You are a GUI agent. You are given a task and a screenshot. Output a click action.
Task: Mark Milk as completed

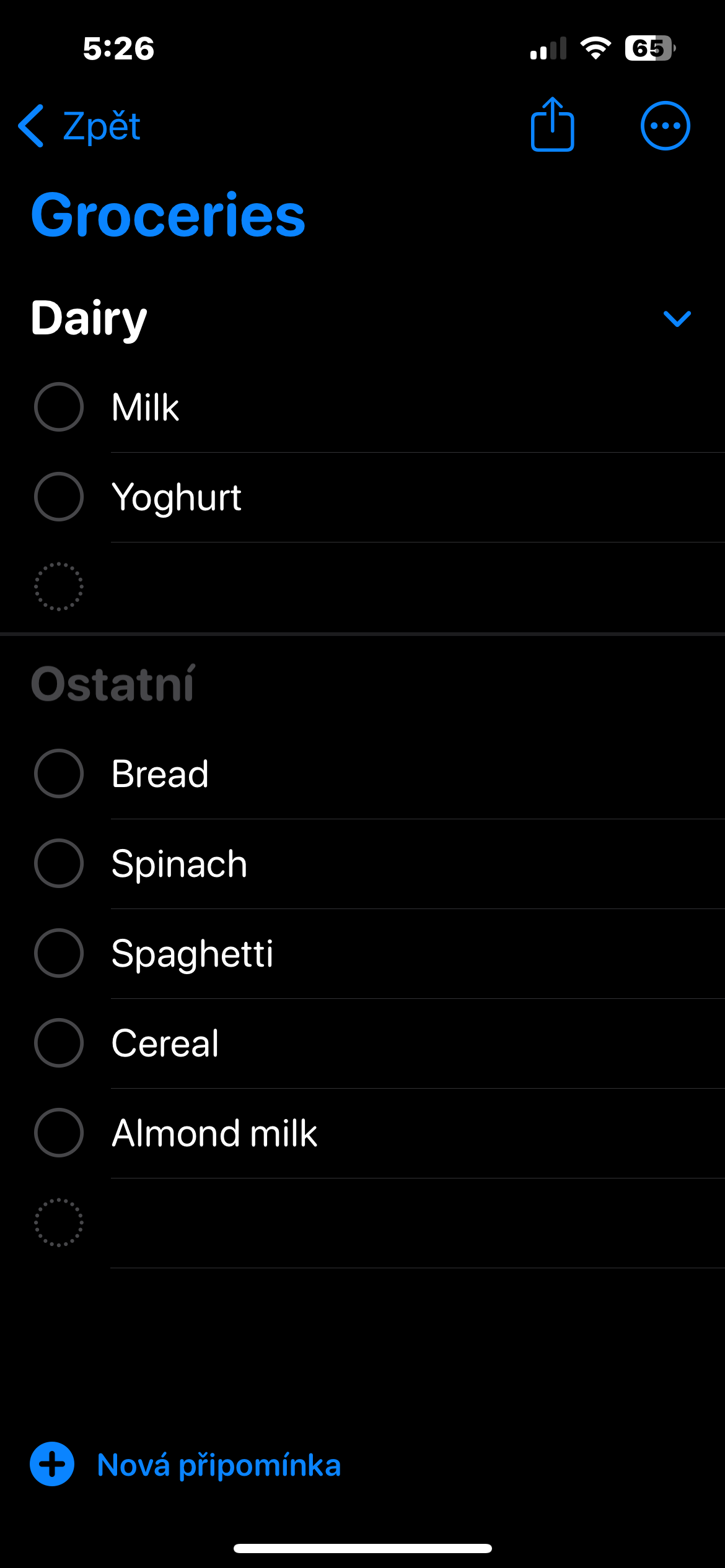(59, 407)
